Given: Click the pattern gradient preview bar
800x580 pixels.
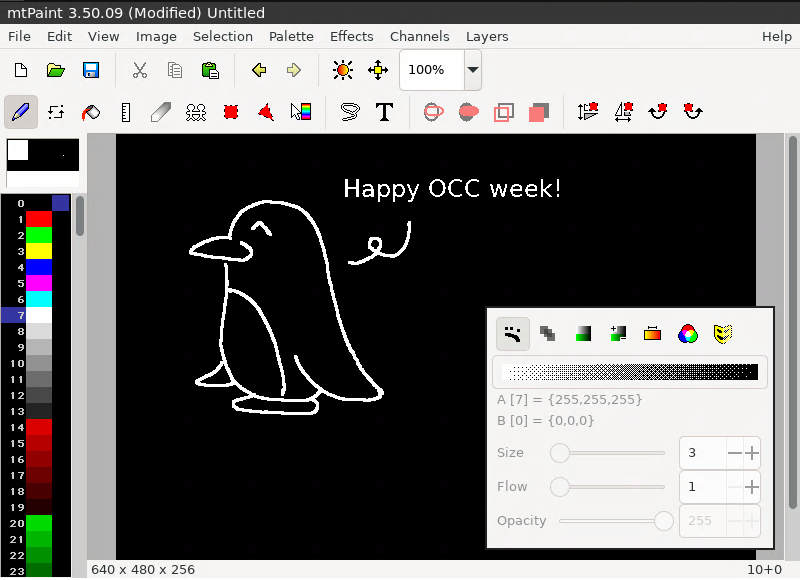Looking at the screenshot, I should (630, 372).
